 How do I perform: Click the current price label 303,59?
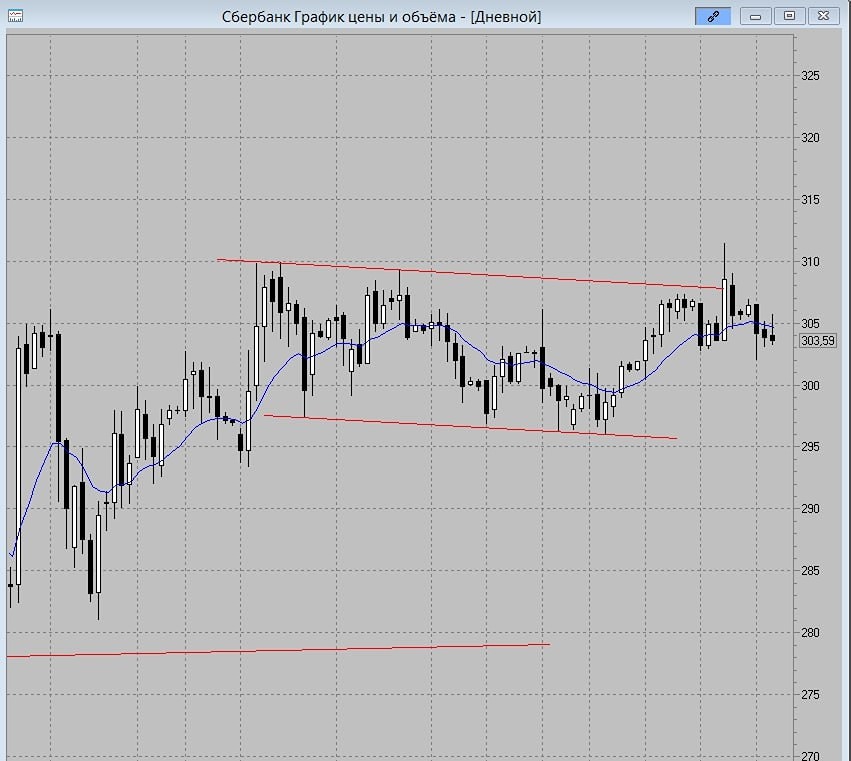coord(818,341)
